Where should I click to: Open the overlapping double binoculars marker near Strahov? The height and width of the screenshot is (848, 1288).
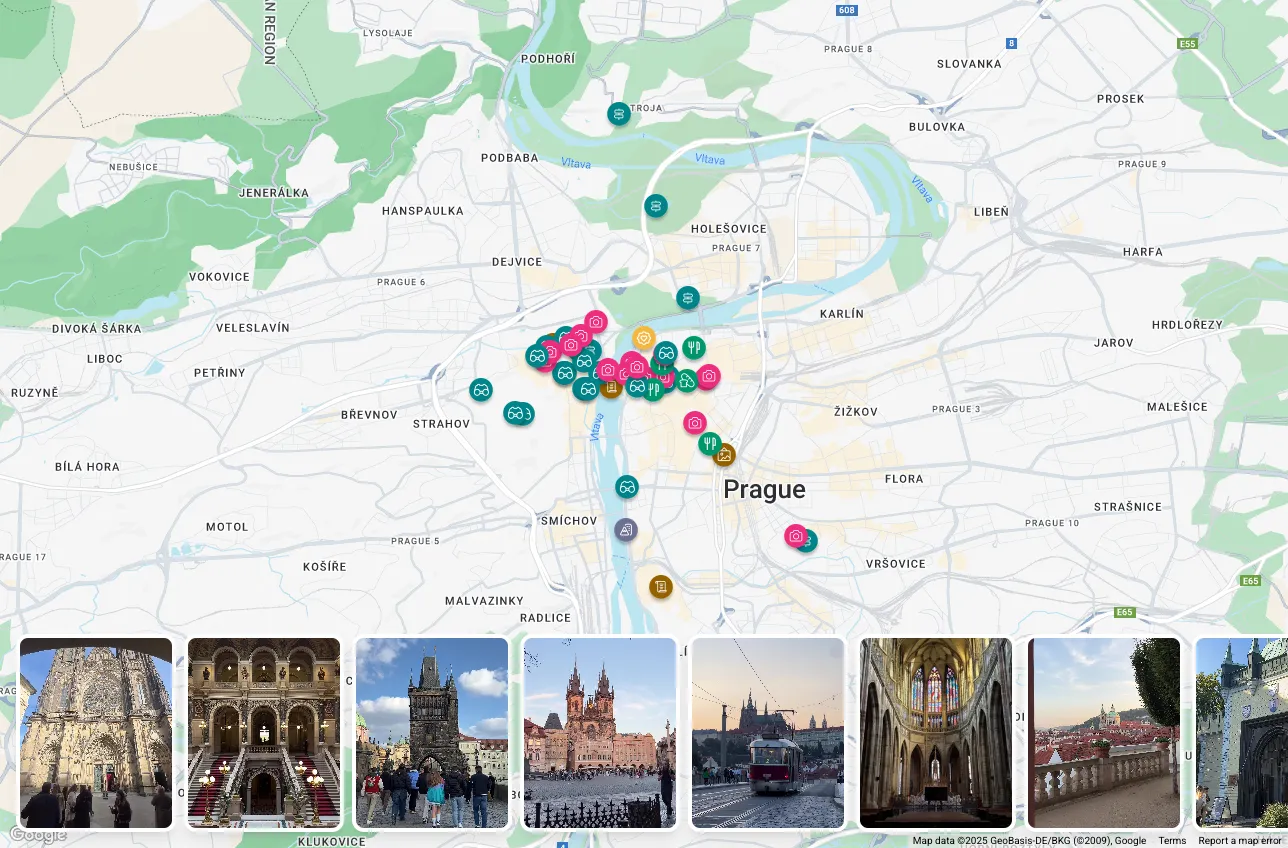(518, 413)
